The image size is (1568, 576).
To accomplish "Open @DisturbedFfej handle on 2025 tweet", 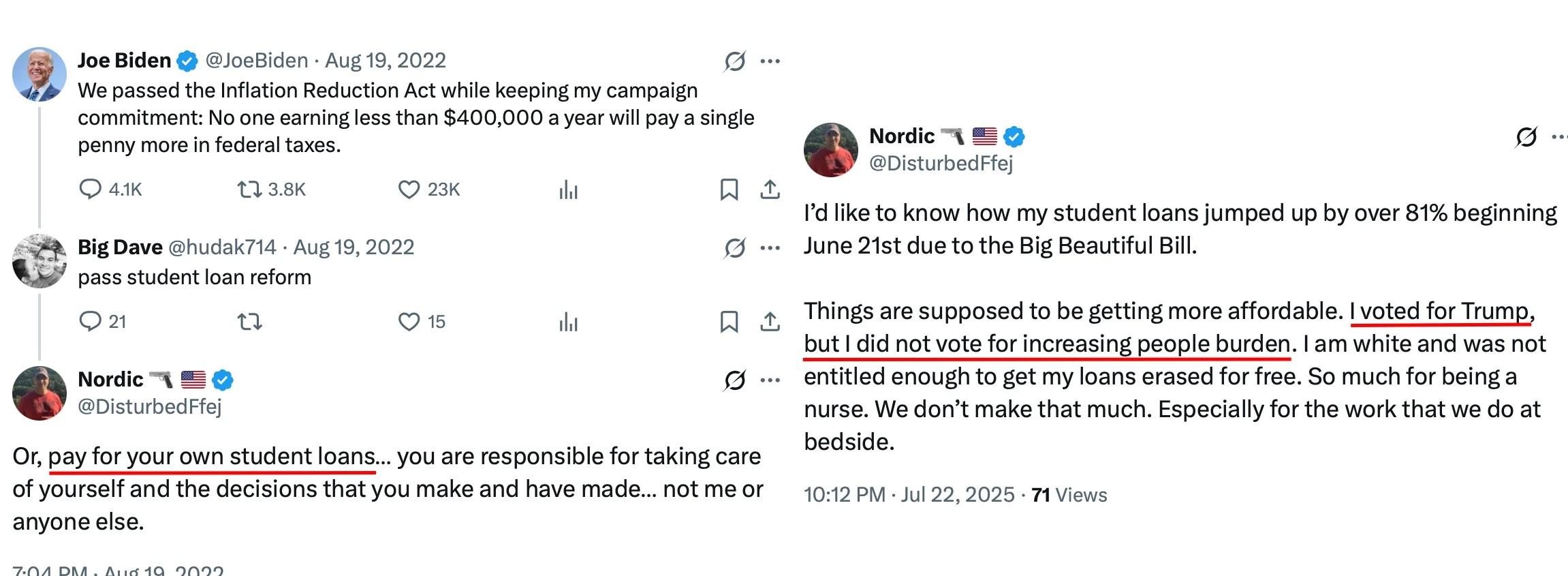I will point(941,164).
